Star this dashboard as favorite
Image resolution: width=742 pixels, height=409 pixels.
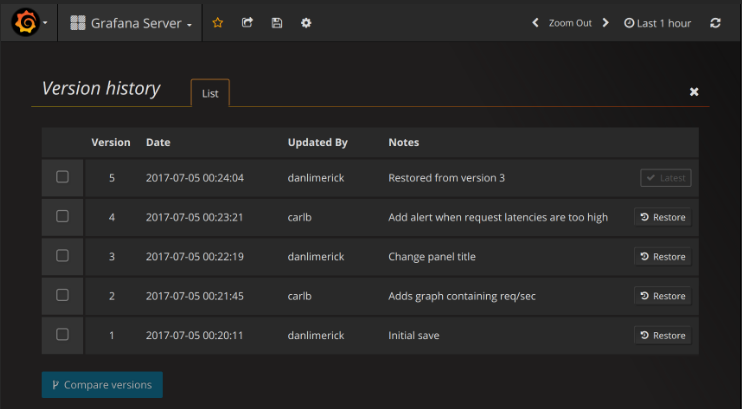pos(218,23)
